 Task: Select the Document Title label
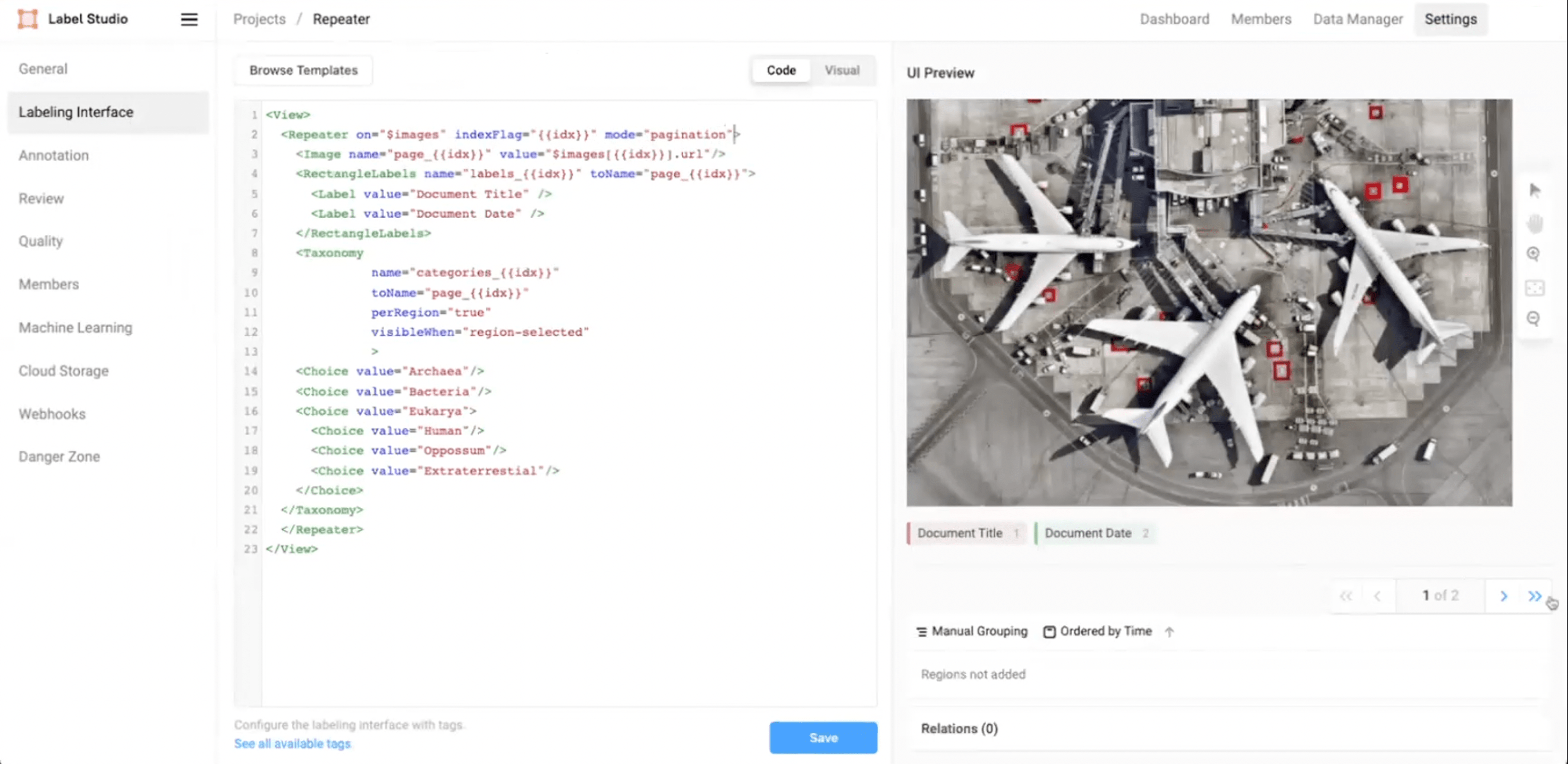click(x=965, y=533)
